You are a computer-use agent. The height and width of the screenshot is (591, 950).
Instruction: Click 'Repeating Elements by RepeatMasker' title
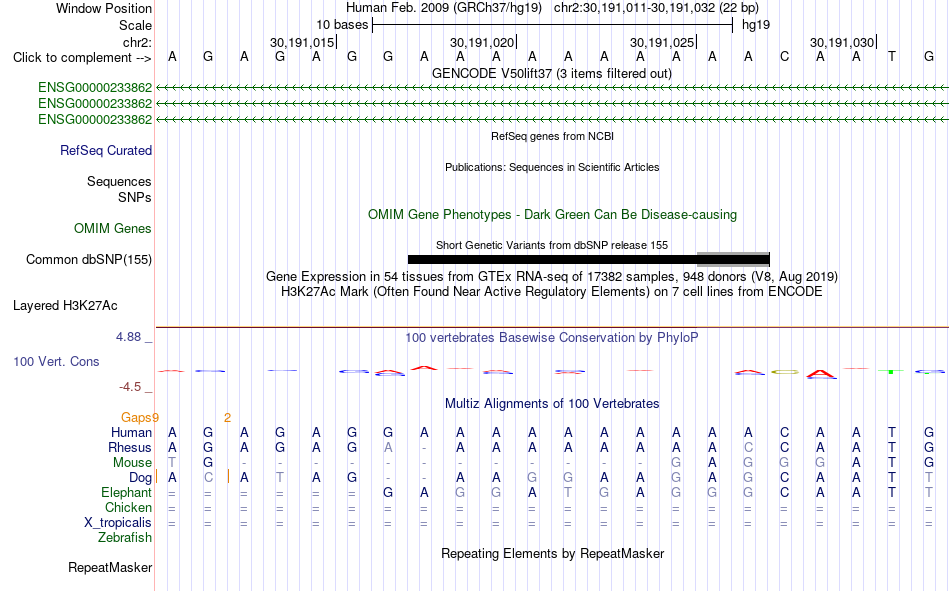(x=552, y=553)
